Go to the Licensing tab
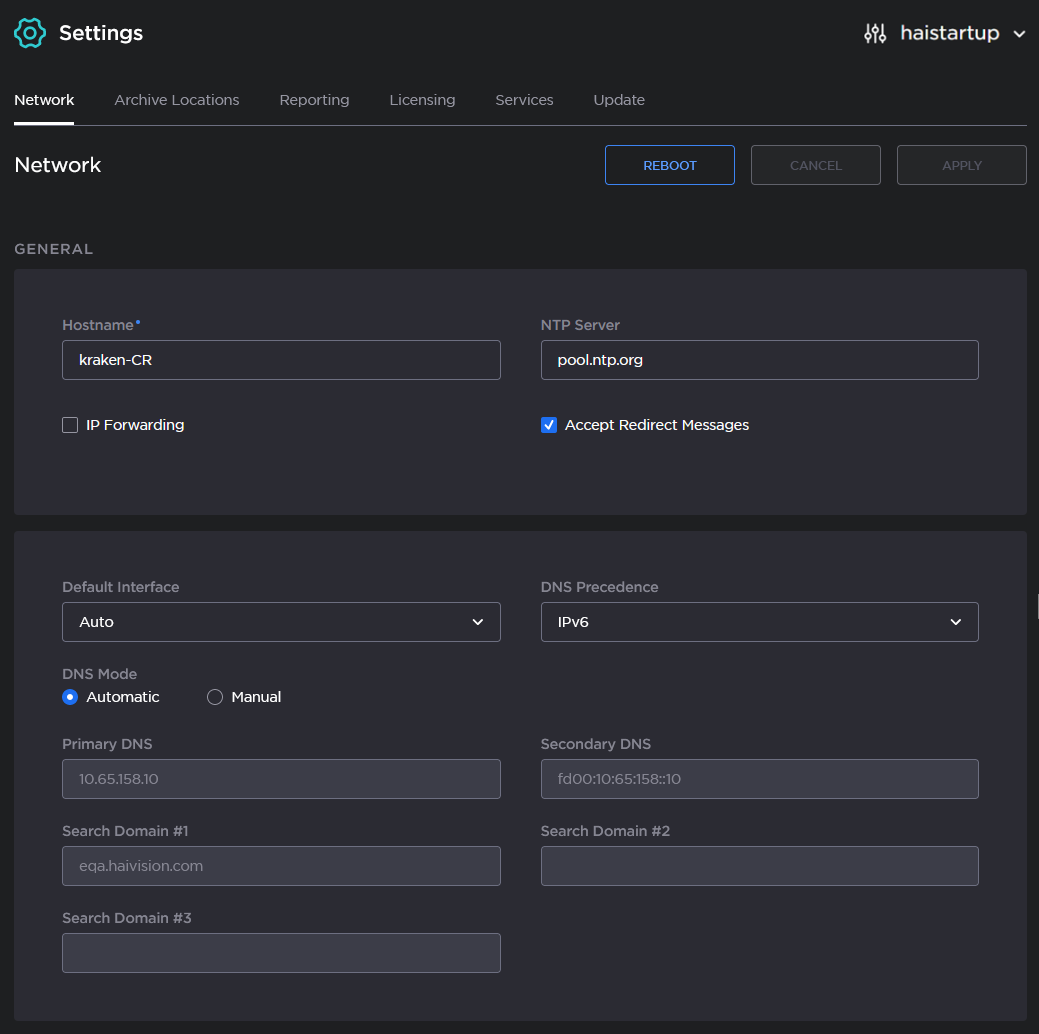The width and height of the screenshot is (1039, 1034). (x=422, y=100)
